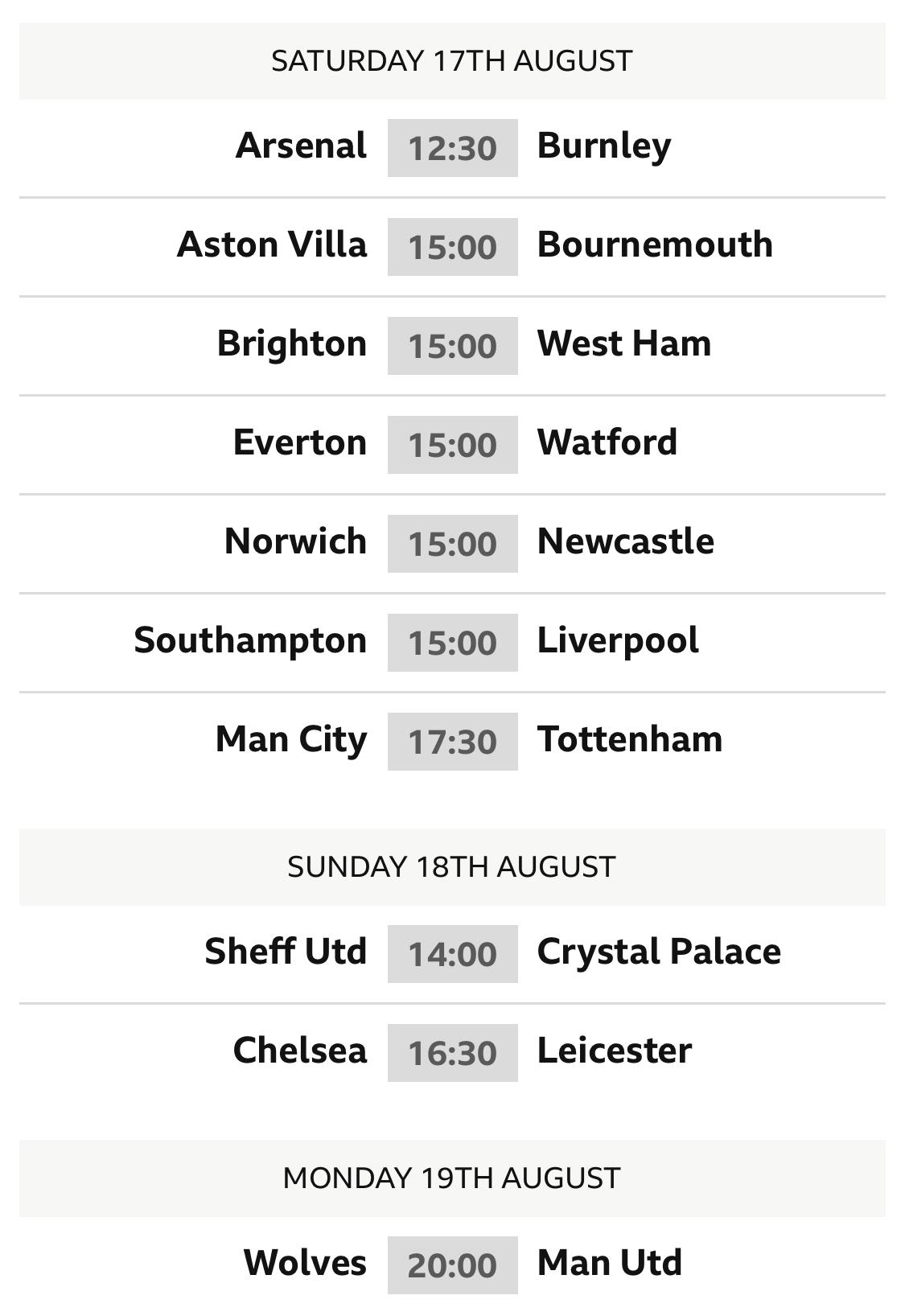This screenshot has height=1316, width=905.
Task: Select Watford team name
Action: [x=607, y=442]
